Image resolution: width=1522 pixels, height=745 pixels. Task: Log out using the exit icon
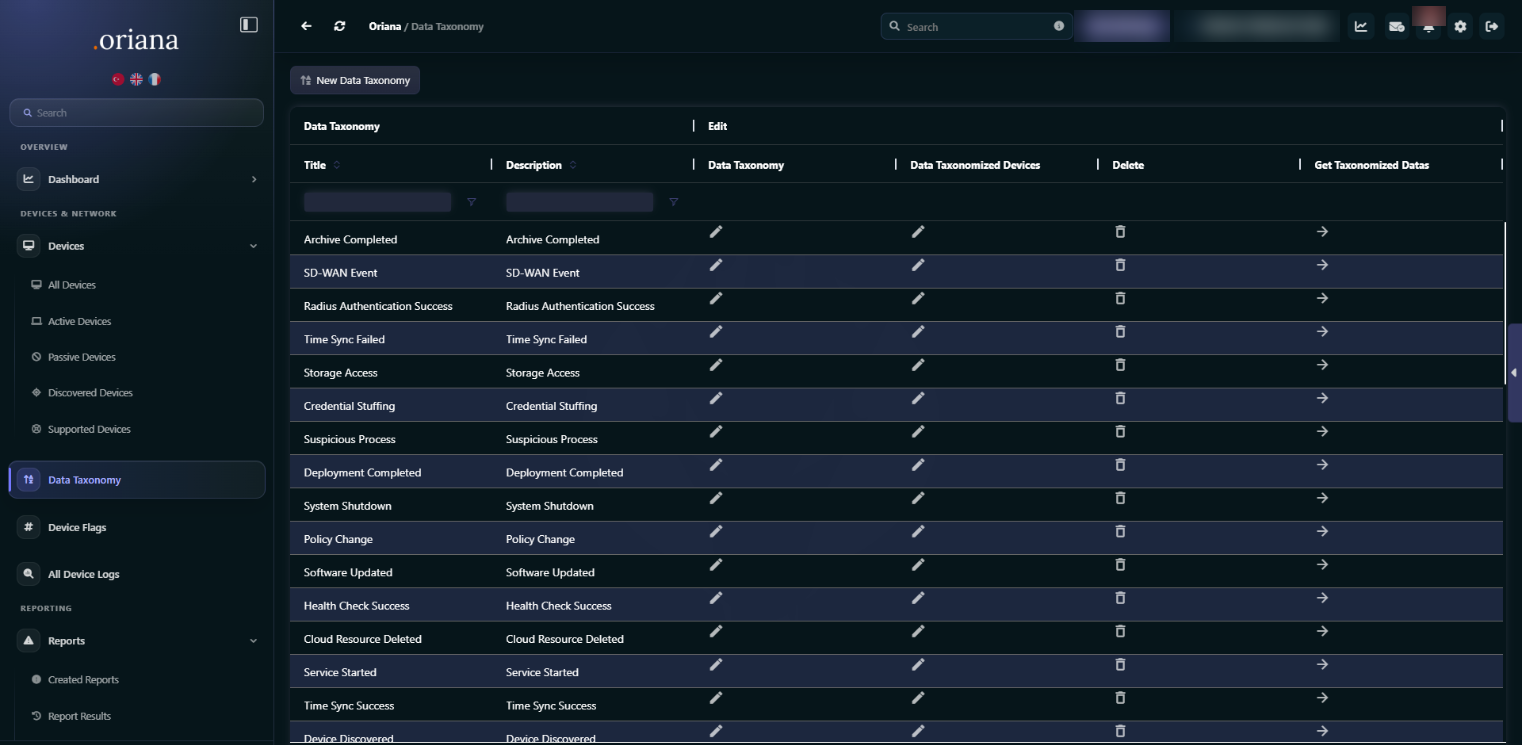1492,27
